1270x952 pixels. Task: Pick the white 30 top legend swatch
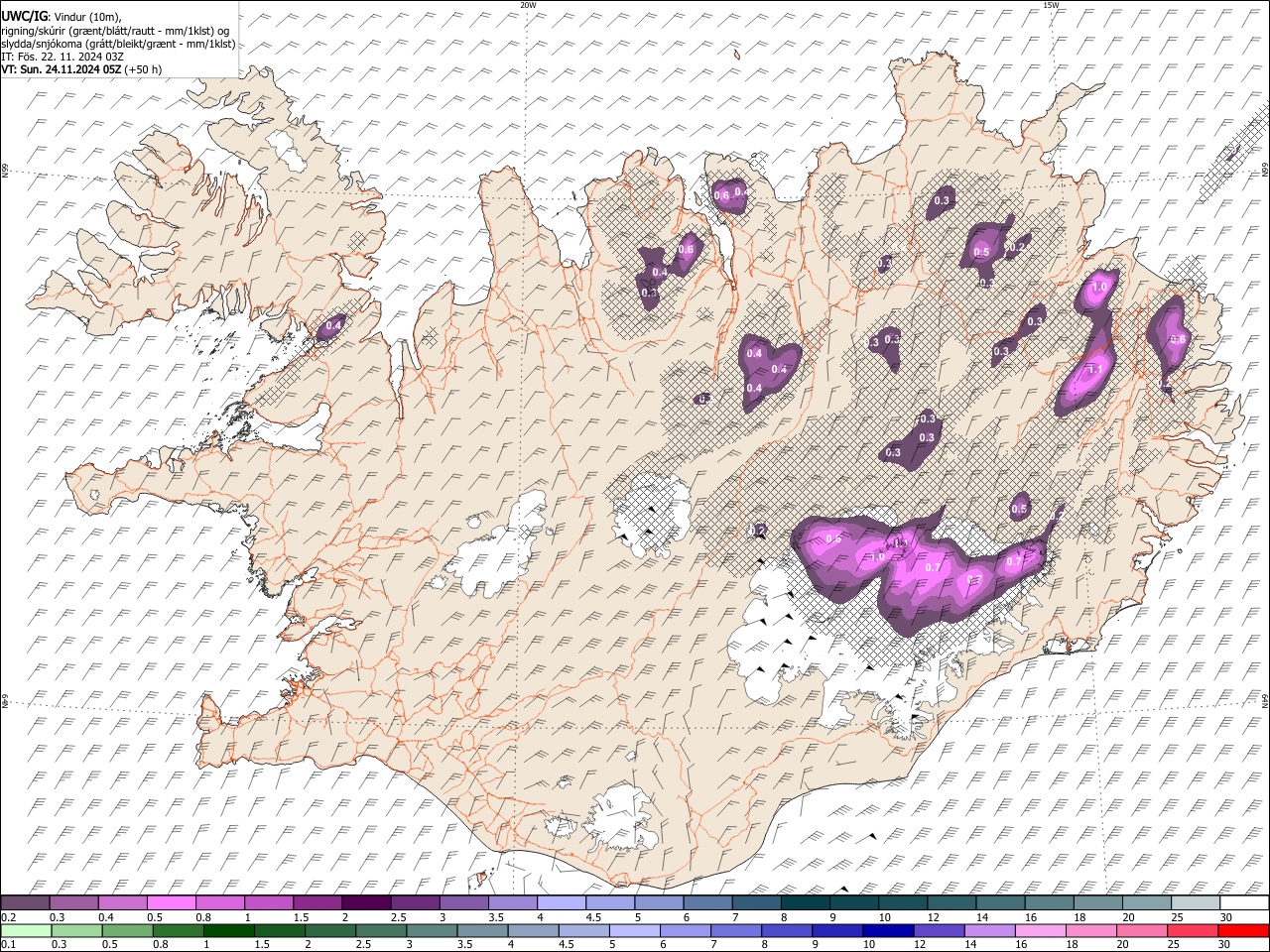click(x=1244, y=903)
